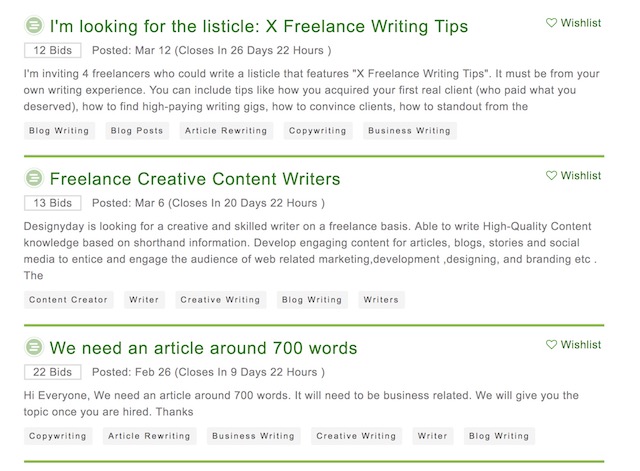Select the Blog Posts tag

(137, 131)
